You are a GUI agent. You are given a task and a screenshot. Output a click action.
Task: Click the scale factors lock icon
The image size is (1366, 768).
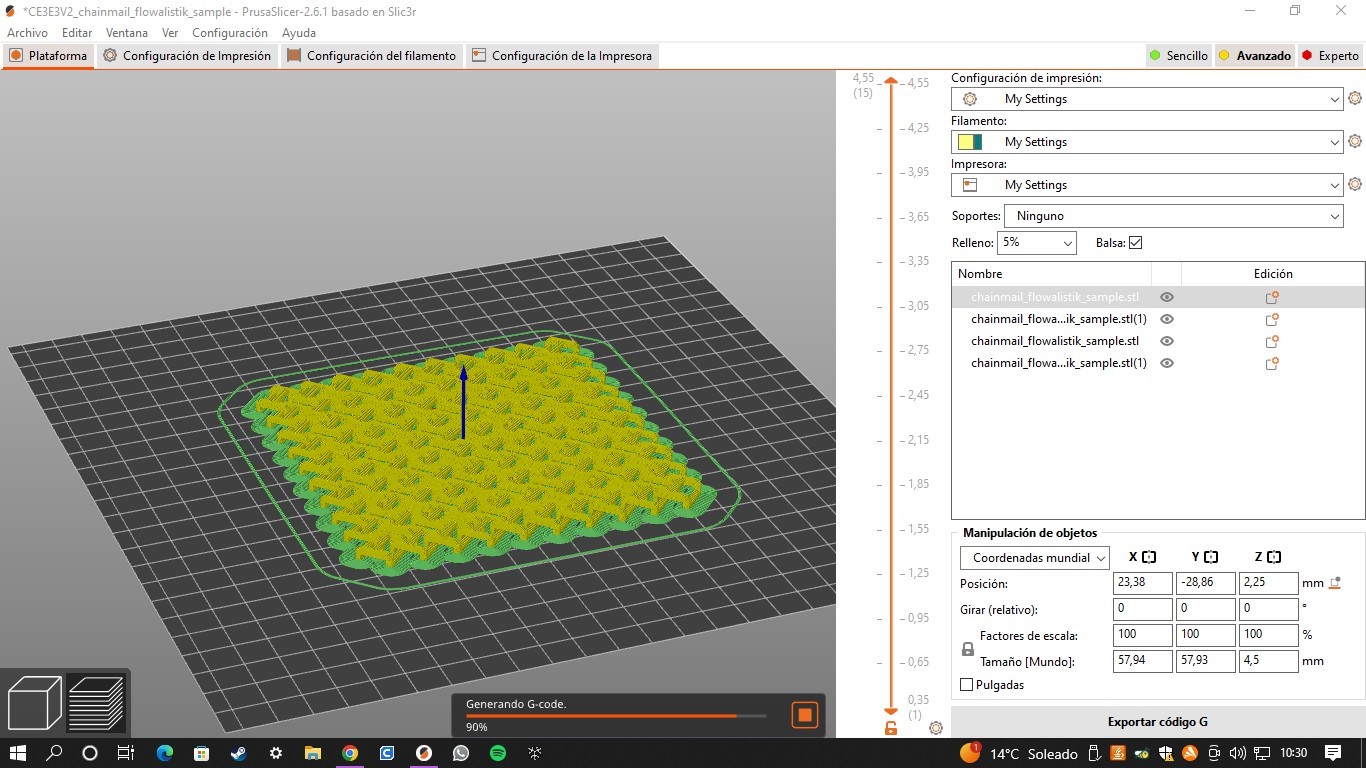[x=967, y=649]
